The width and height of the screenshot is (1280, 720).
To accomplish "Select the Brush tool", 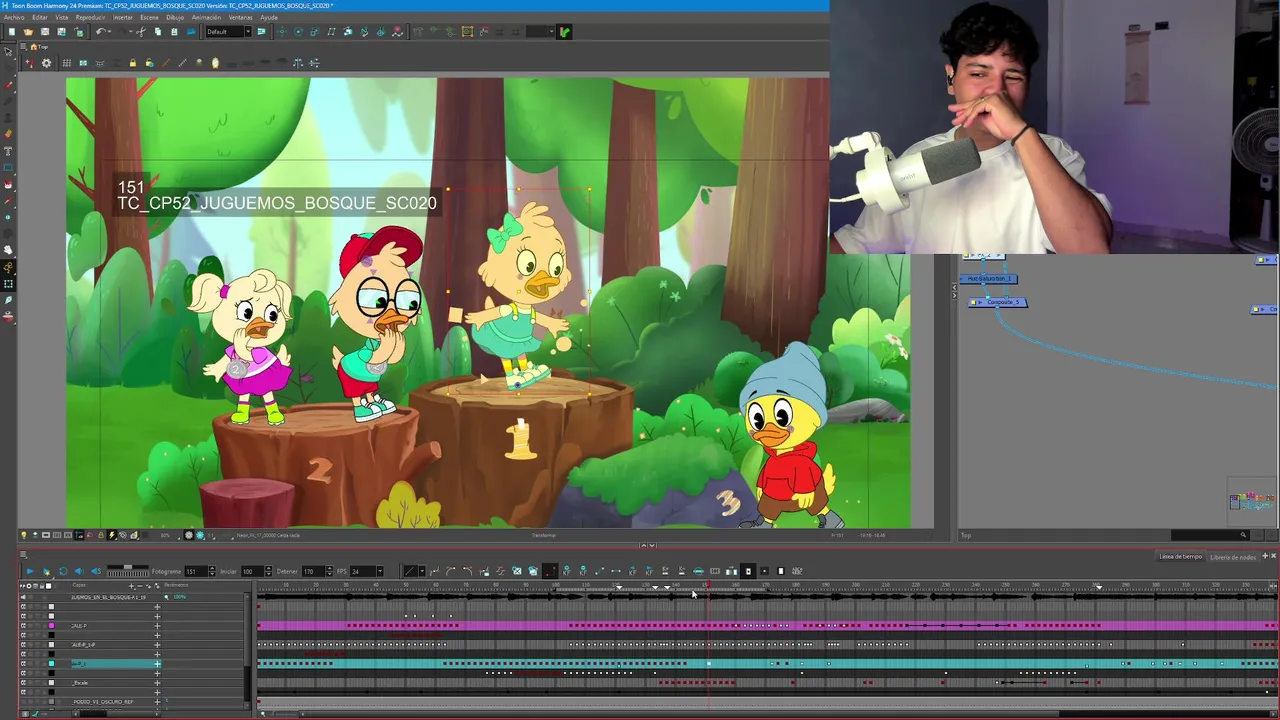I will point(9,84).
